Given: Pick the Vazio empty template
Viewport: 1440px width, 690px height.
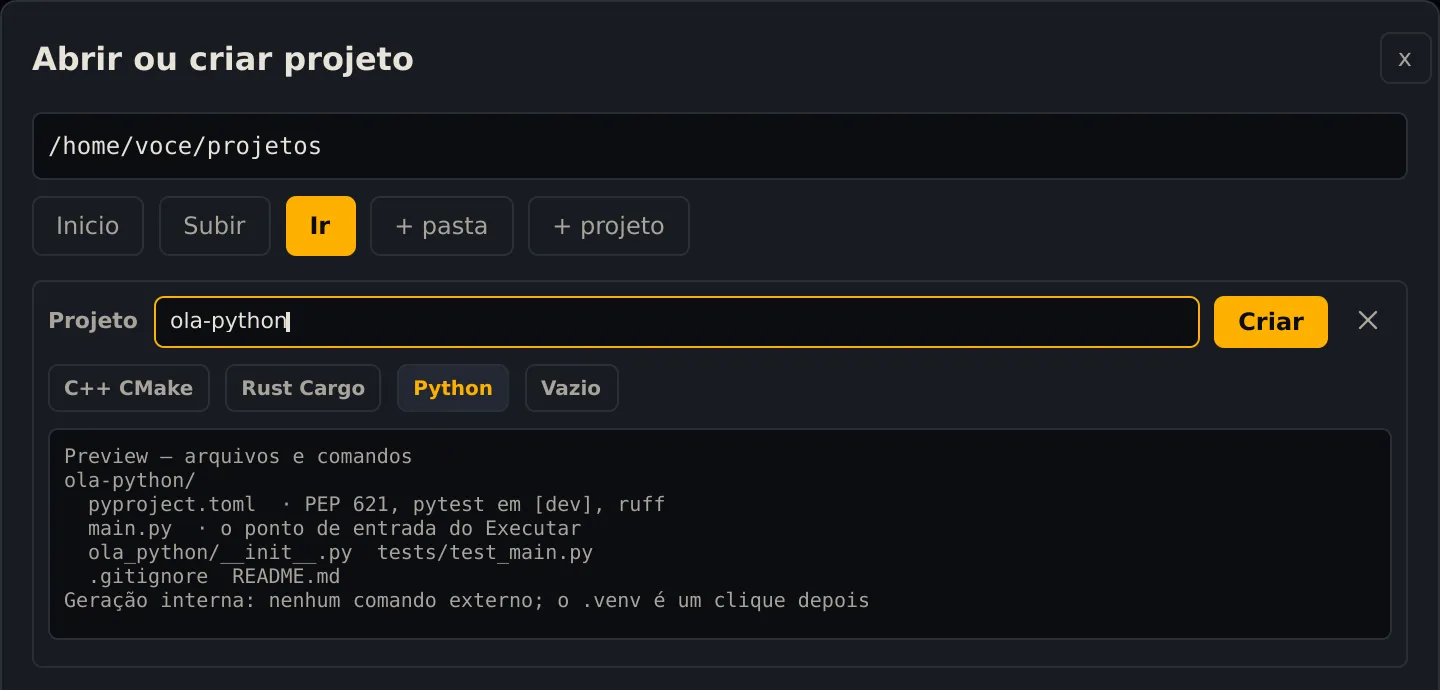Looking at the screenshot, I should [x=571, y=388].
